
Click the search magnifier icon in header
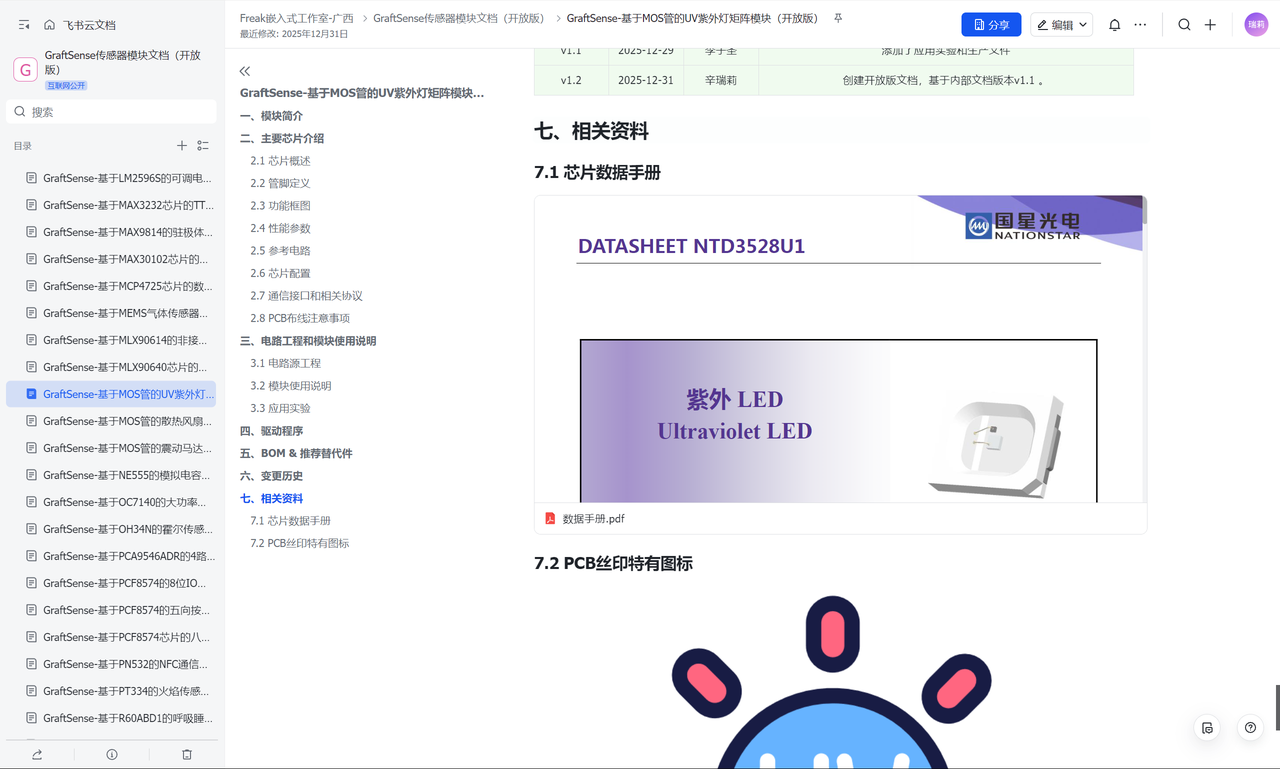1184,25
